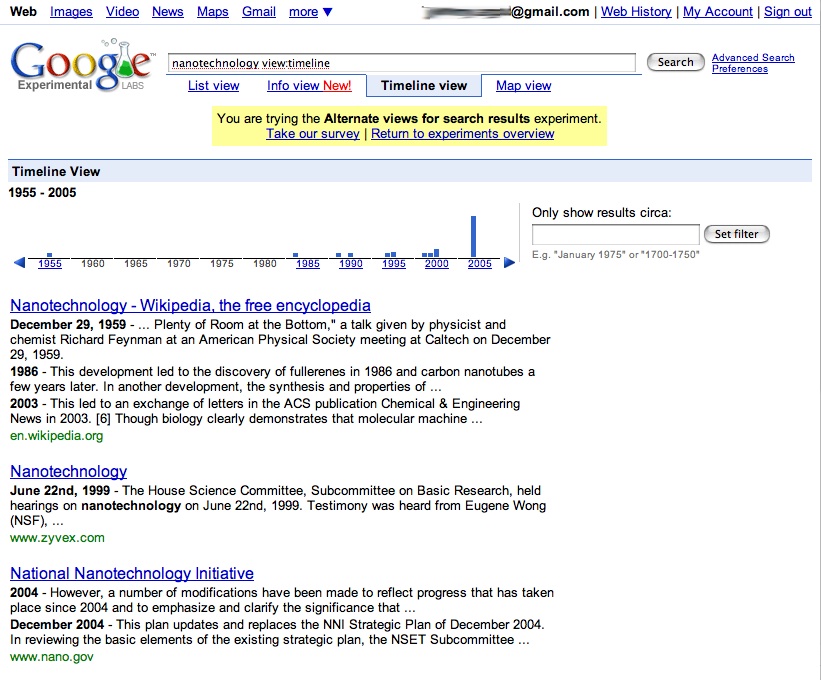
Task: Open My Account link
Action: coord(718,12)
